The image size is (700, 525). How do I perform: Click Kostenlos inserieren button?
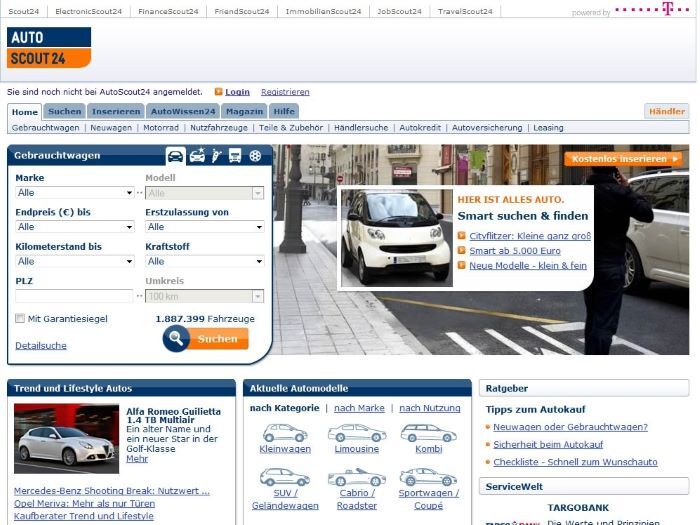(624, 158)
